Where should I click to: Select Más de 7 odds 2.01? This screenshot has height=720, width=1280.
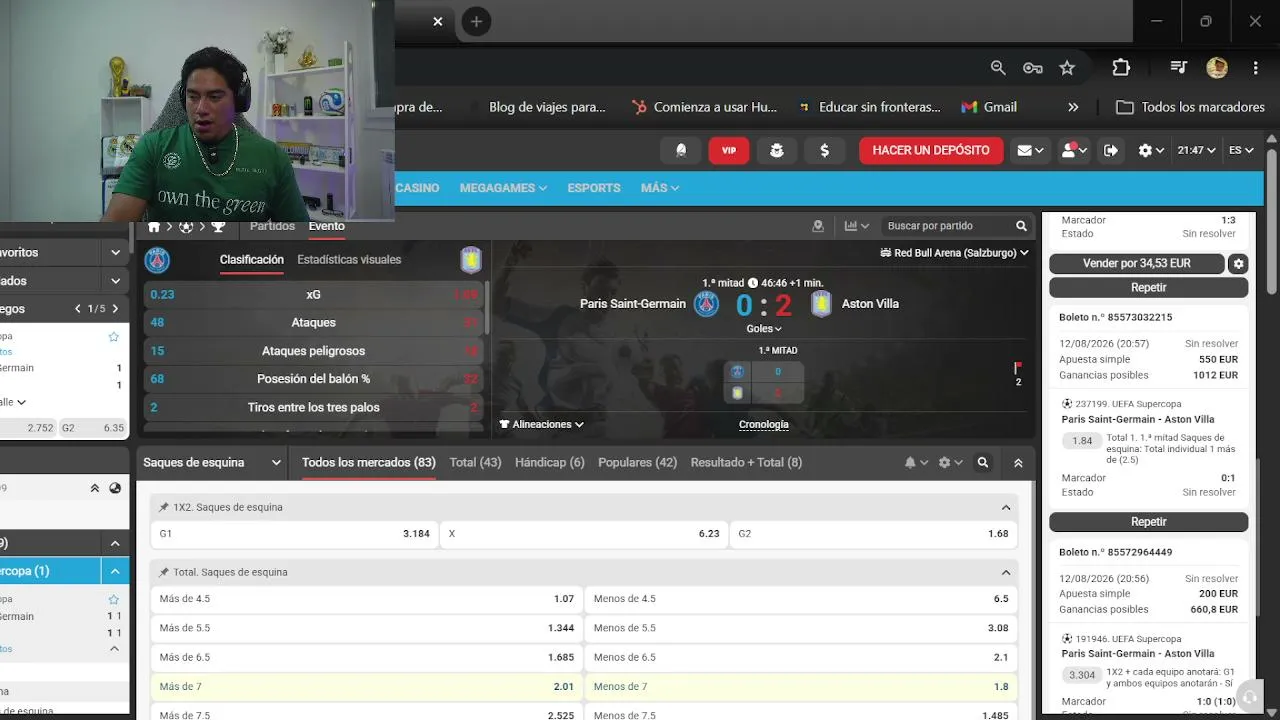point(366,687)
